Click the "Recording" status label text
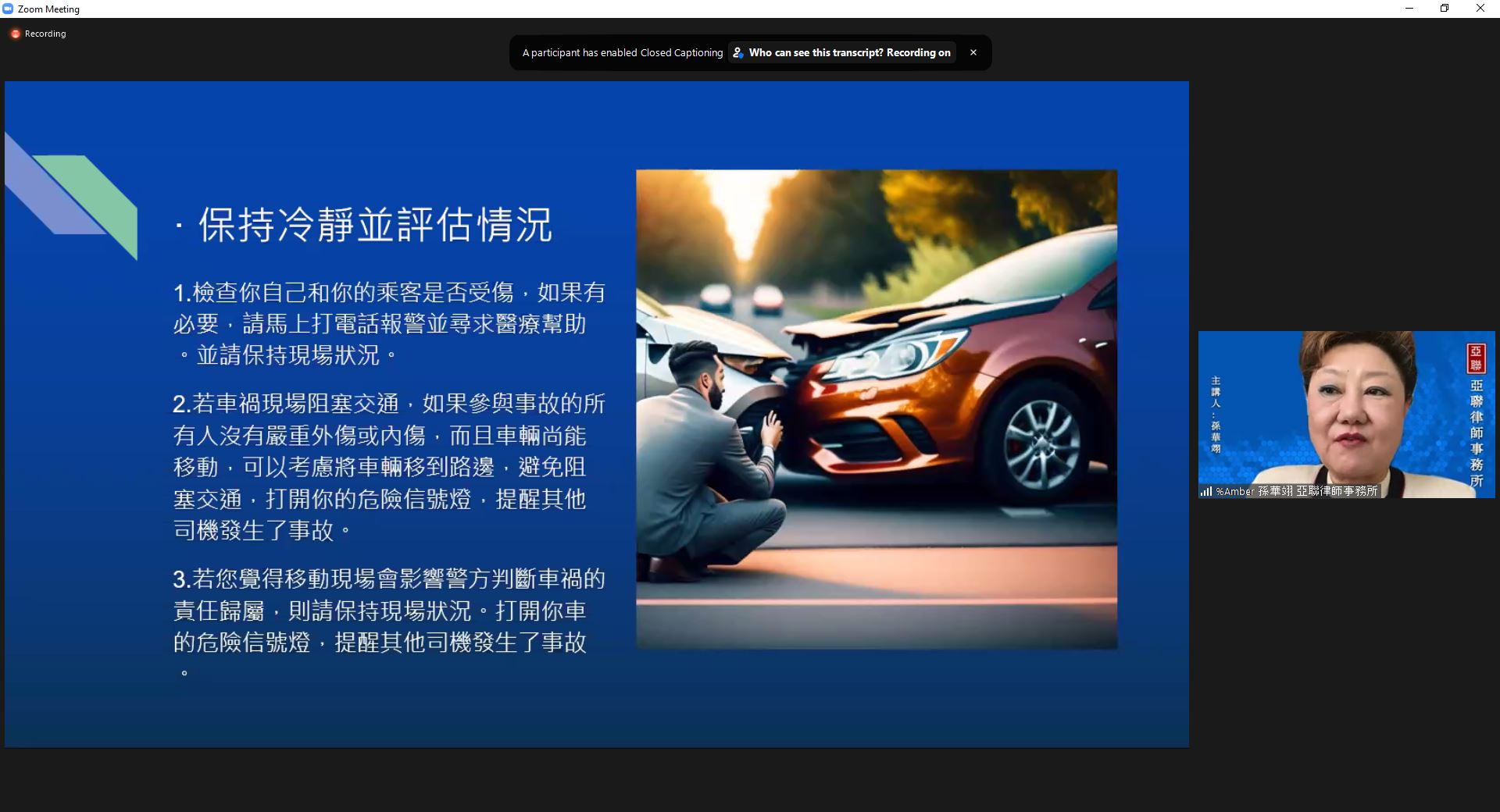This screenshot has height=812, width=1500. [45, 34]
